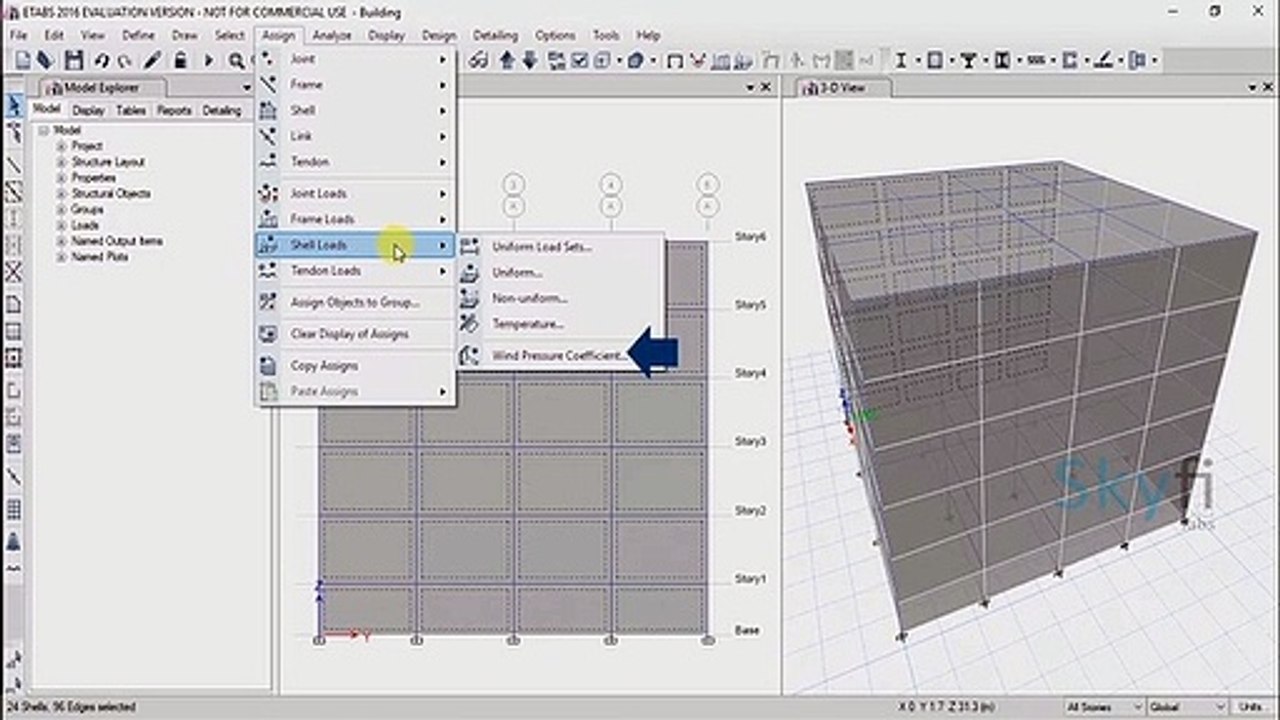Click the toolbar icon with the checkmark box
The height and width of the screenshot is (720, 1280).
tap(578, 61)
